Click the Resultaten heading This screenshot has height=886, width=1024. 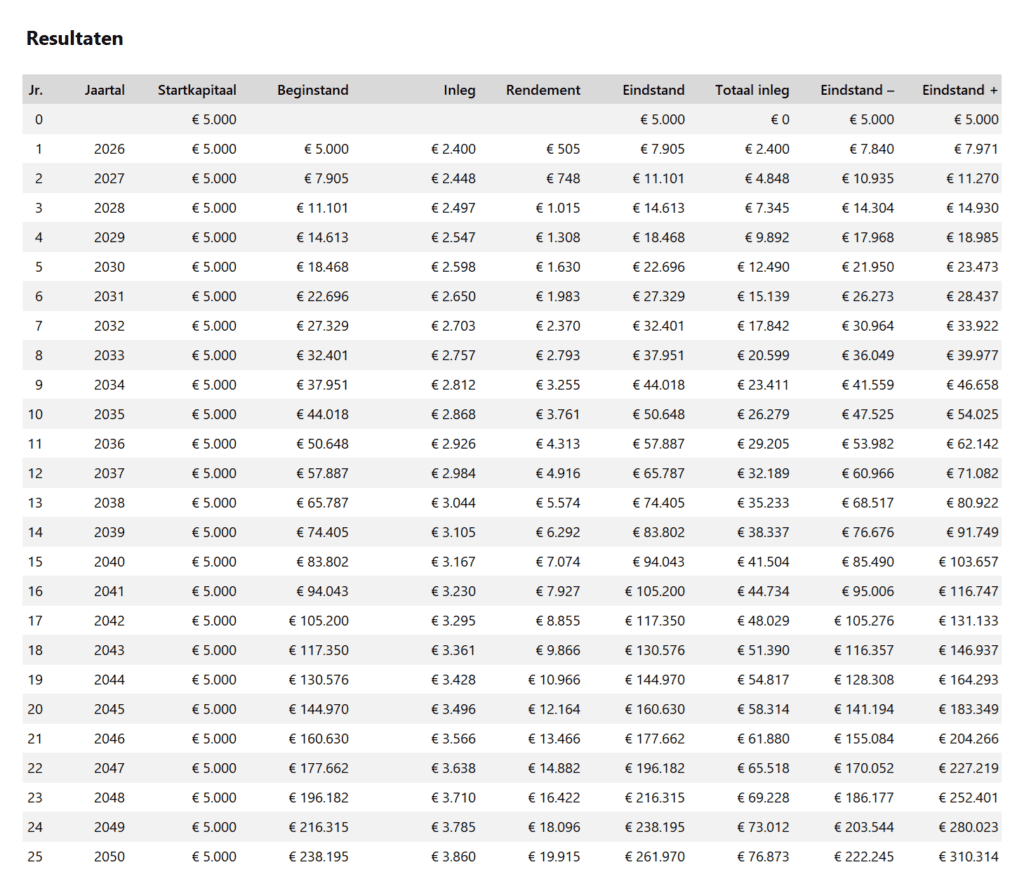tap(75, 38)
